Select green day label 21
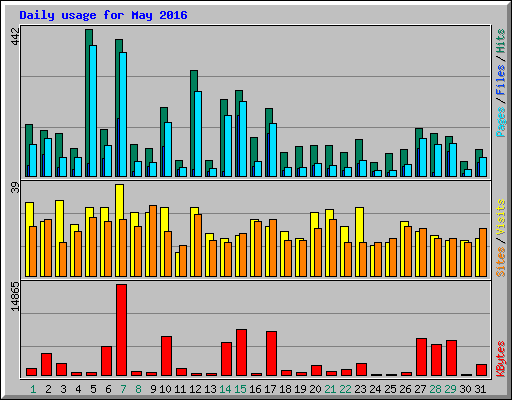 (330, 389)
